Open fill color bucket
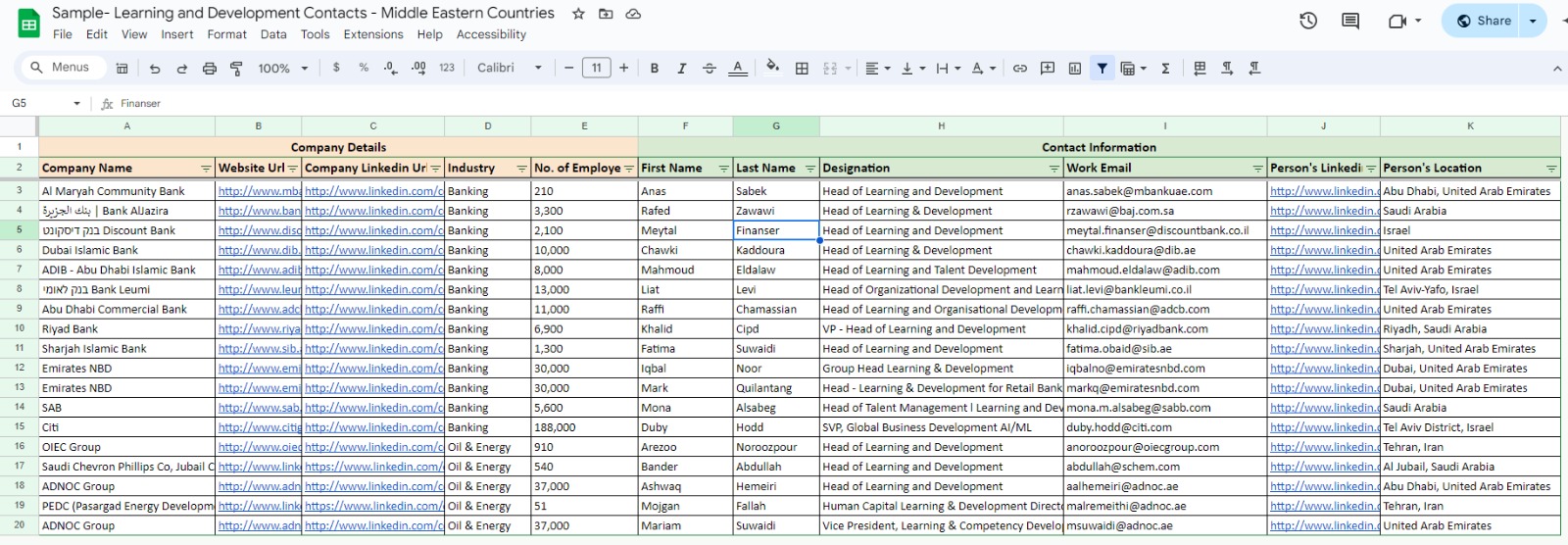 point(773,68)
